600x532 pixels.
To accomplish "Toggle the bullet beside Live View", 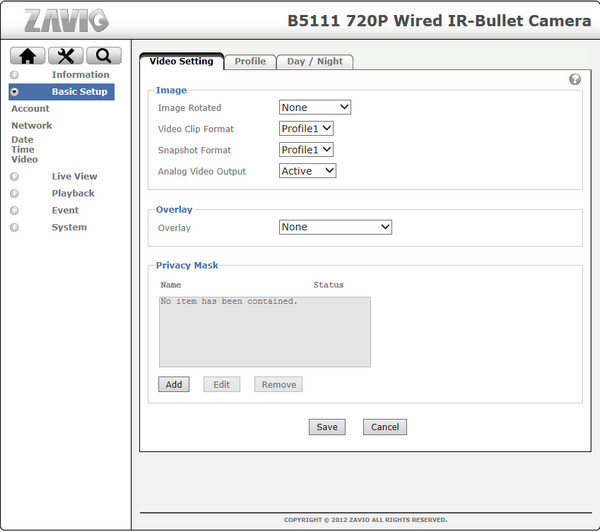I will [15, 177].
